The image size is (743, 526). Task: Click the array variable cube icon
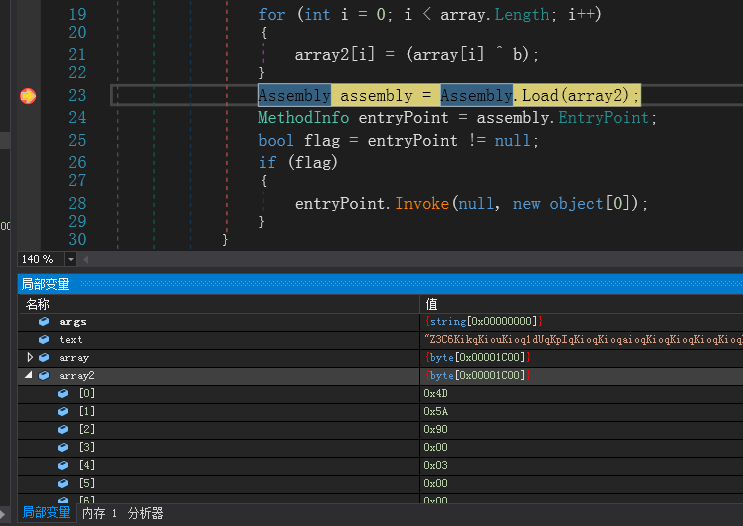coord(44,357)
